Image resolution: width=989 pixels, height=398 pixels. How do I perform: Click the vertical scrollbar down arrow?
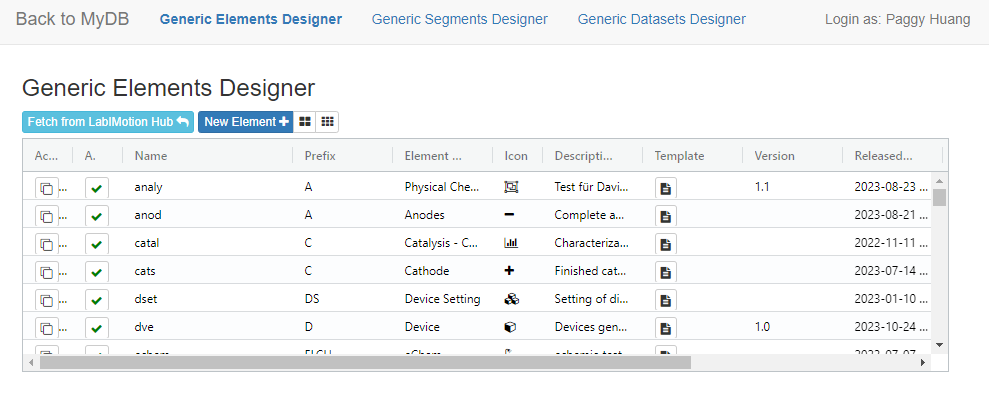939,345
